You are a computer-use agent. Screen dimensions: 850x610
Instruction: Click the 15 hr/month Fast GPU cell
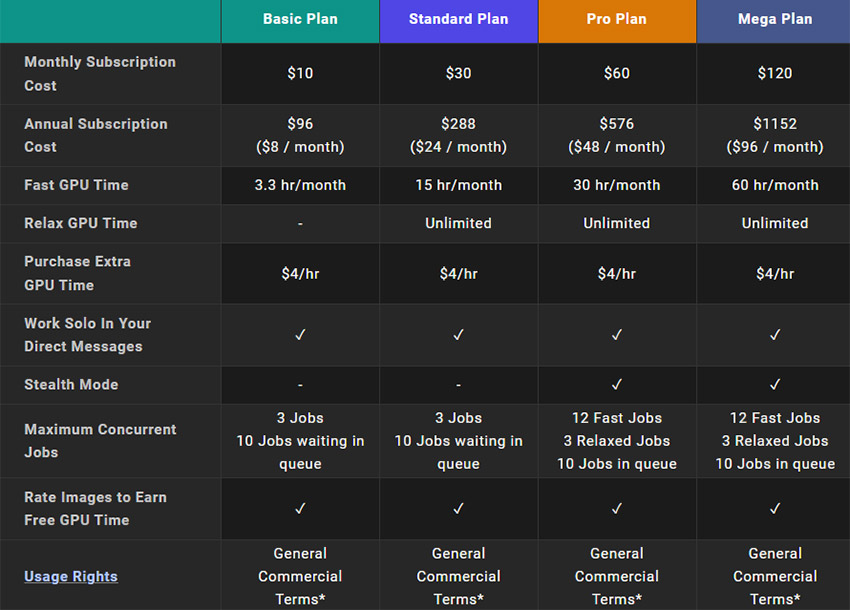(459, 185)
